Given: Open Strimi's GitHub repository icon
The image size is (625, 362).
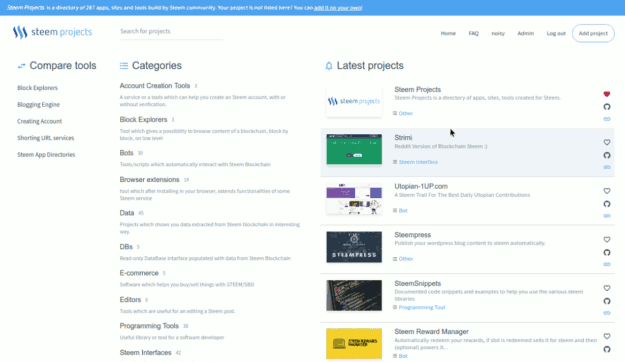Looking at the screenshot, I should pos(607,155).
